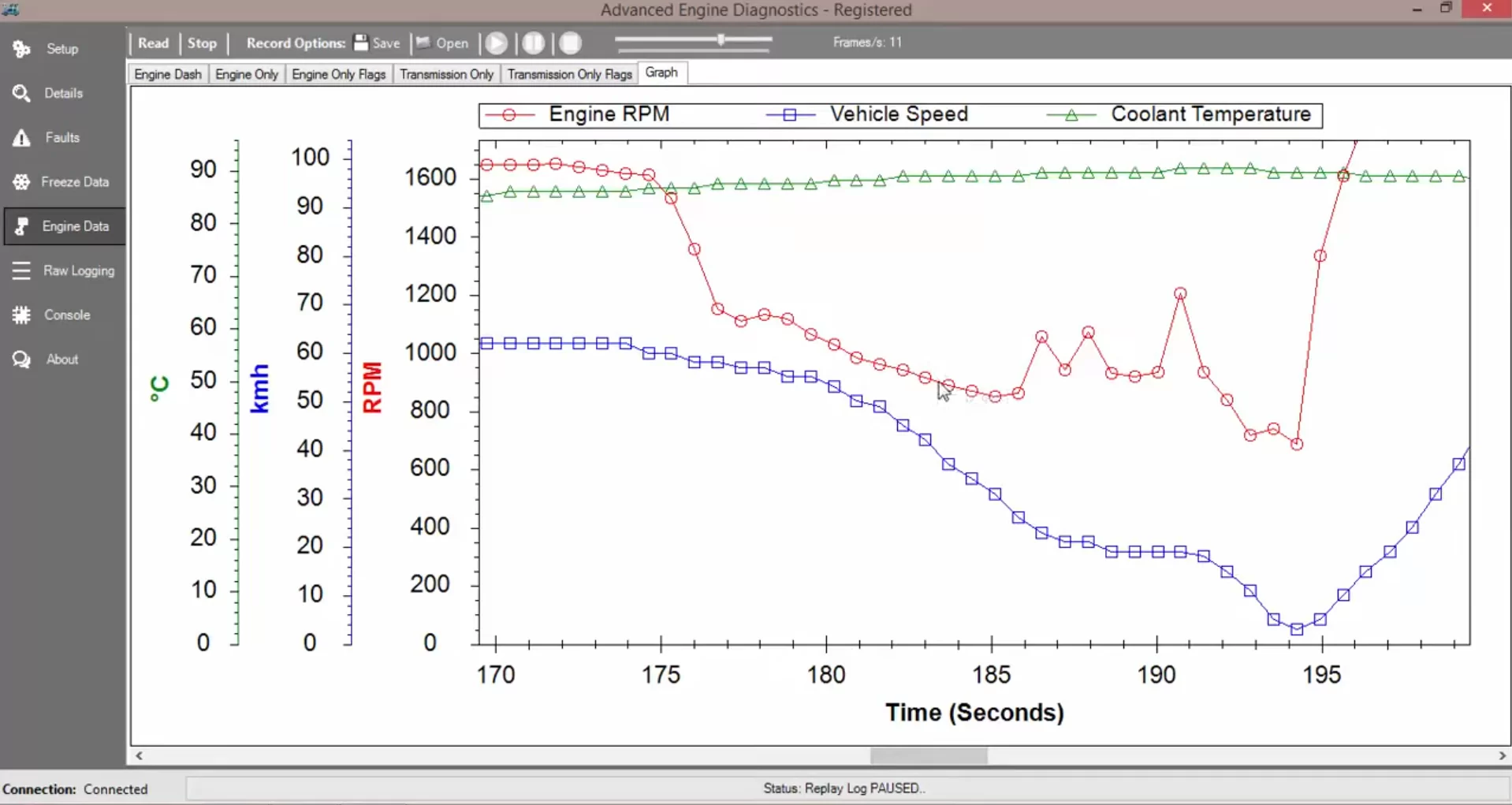This screenshot has height=805, width=1512.
Task: Restore down the application window
Action: point(1446,8)
